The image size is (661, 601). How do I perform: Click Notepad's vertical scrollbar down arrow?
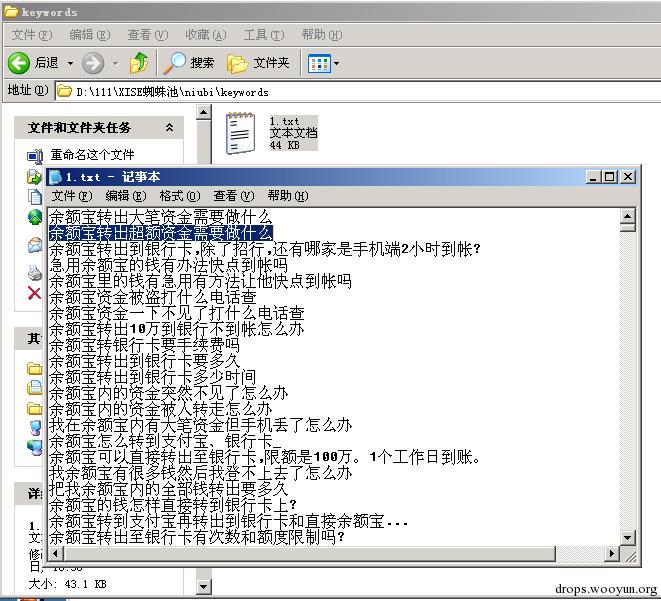click(x=627, y=537)
